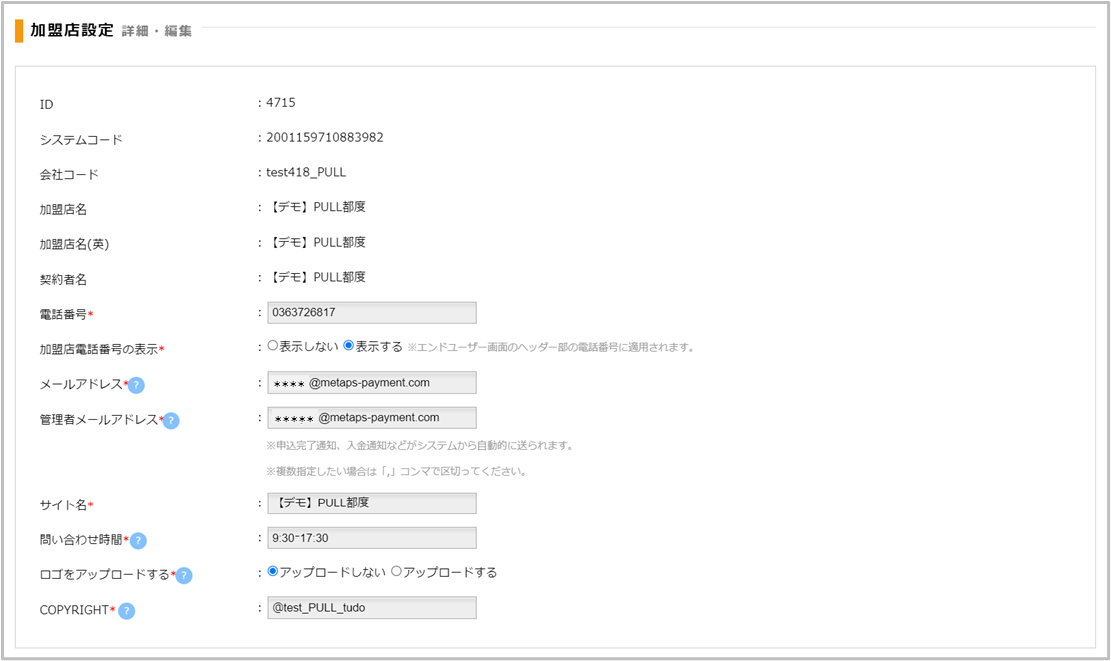Click the help icon beside メールアドレス

136,386
